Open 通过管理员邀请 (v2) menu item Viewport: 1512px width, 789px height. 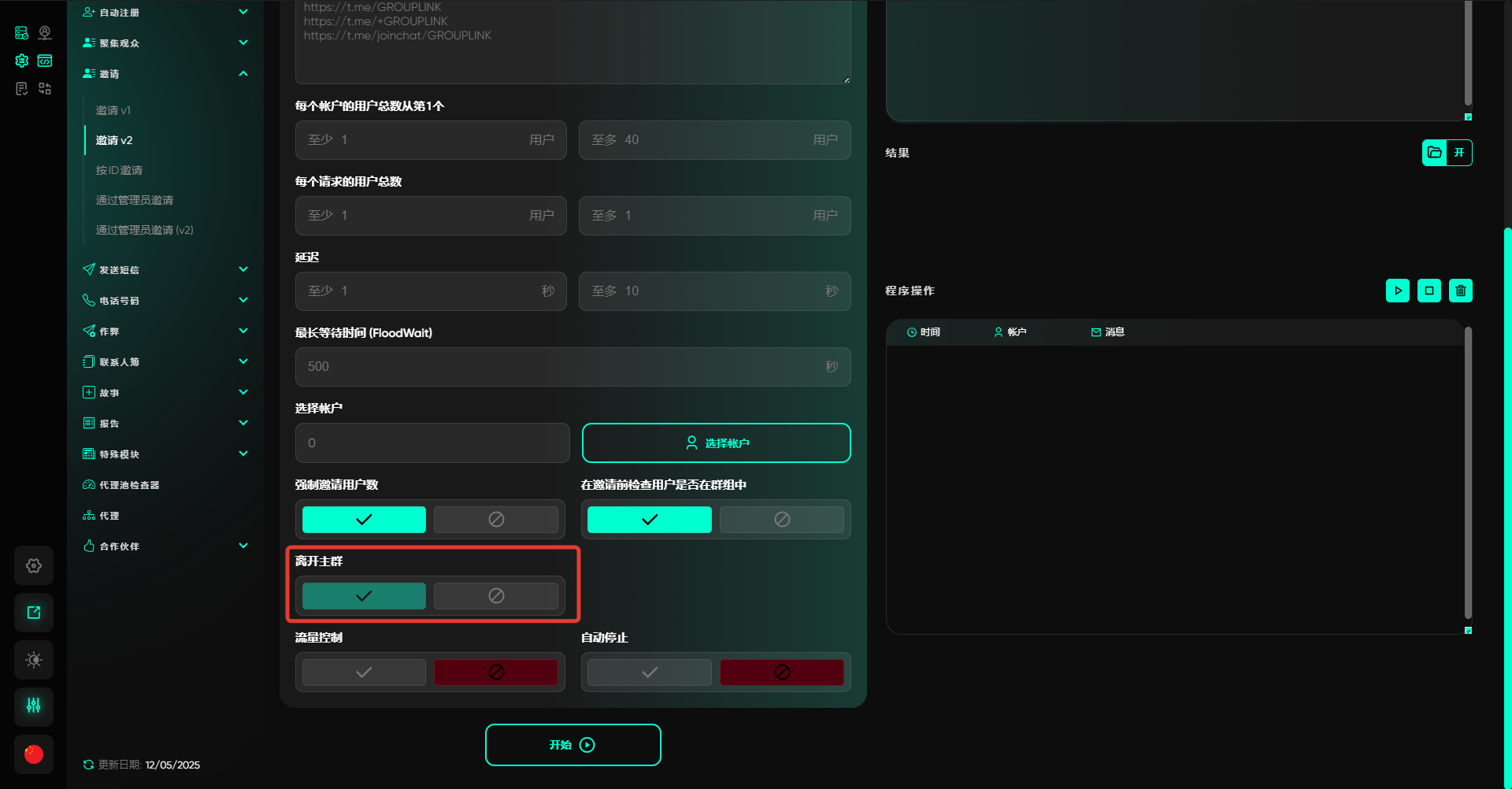point(144,230)
